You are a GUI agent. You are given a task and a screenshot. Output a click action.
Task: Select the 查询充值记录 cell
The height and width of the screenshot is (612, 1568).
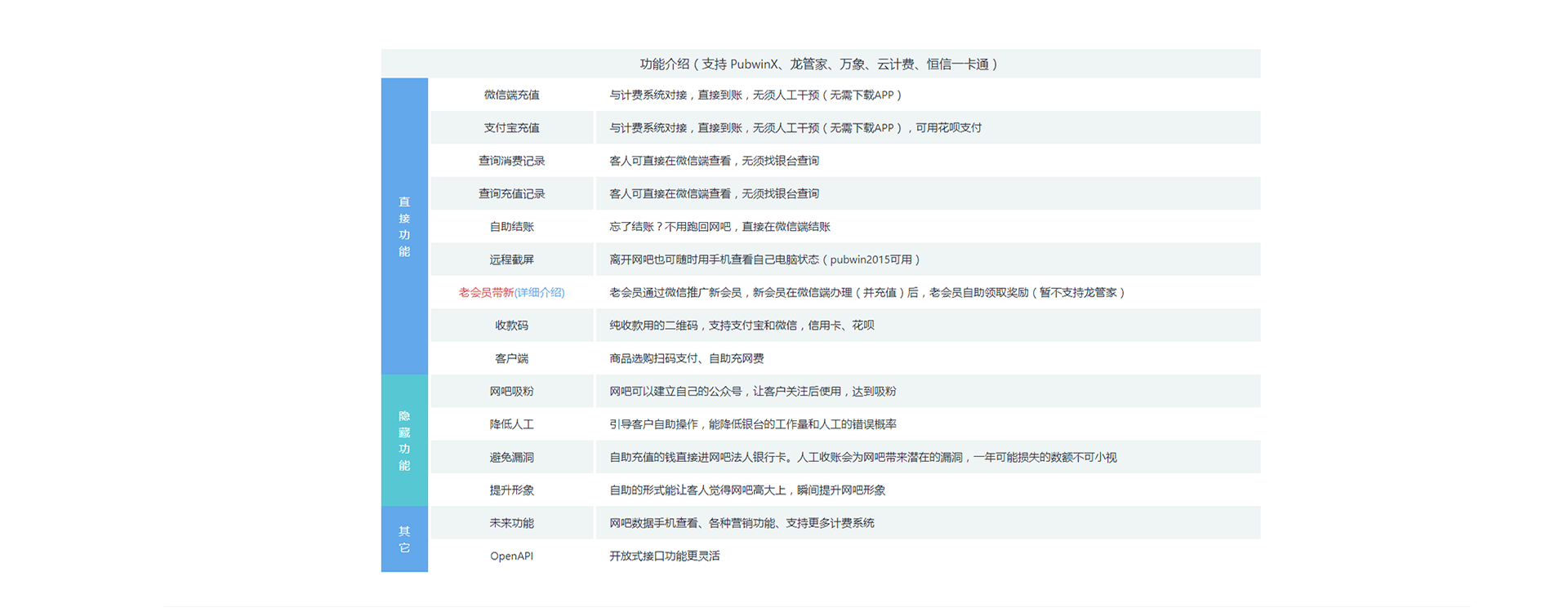point(512,193)
